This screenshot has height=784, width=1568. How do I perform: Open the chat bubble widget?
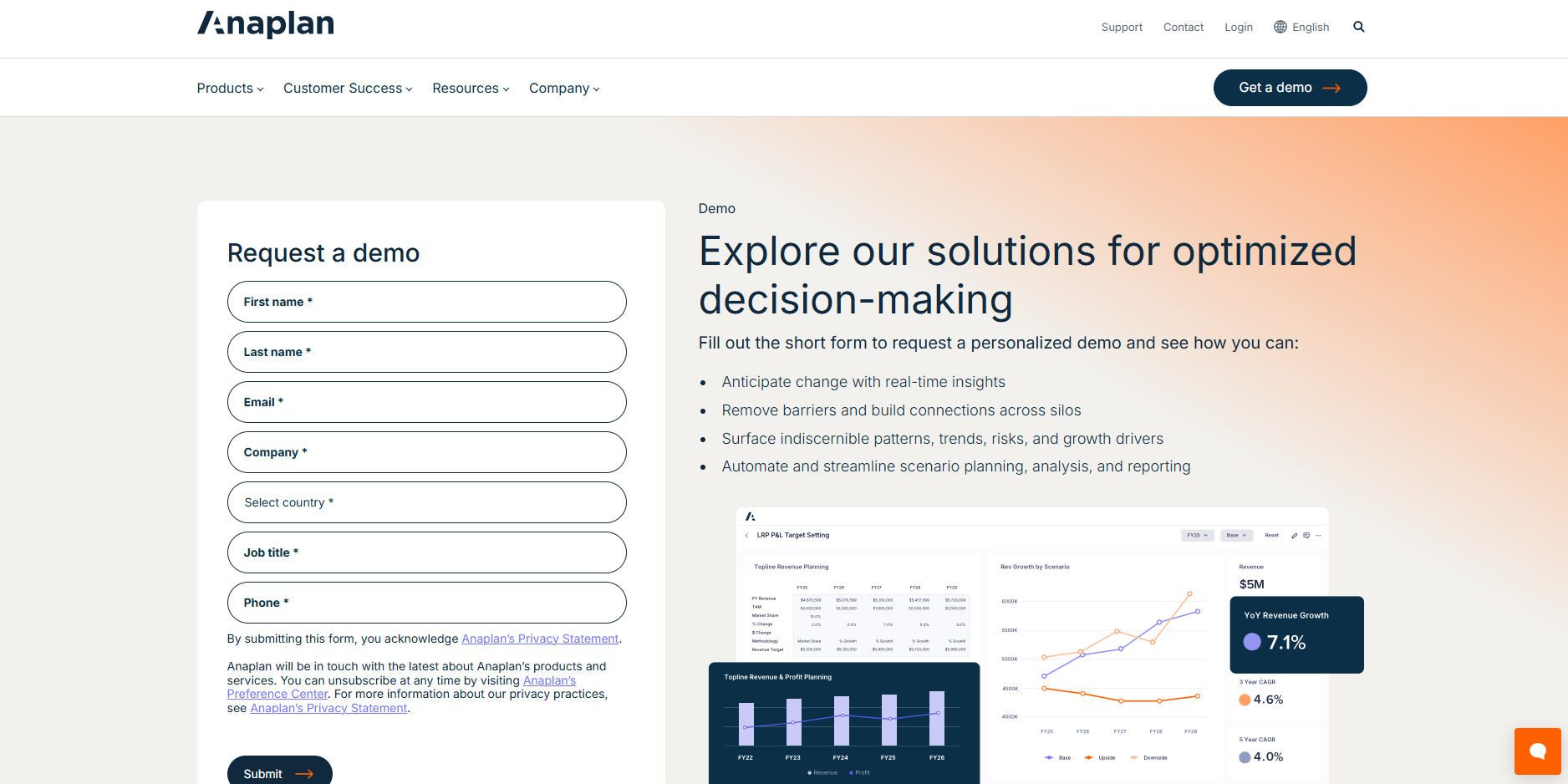pyautogui.click(x=1537, y=751)
